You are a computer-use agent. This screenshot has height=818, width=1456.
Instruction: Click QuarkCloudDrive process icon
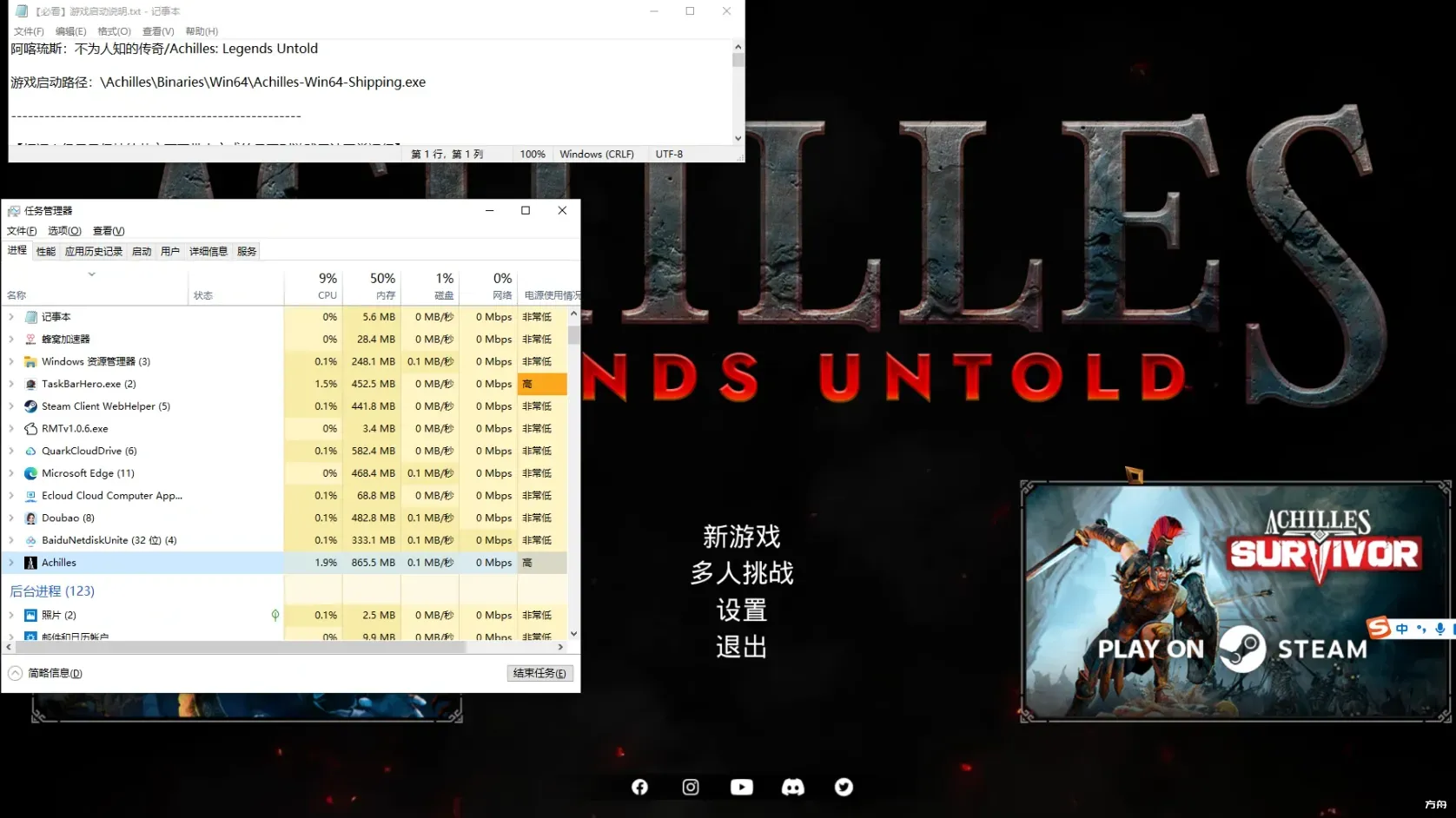[30, 451]
